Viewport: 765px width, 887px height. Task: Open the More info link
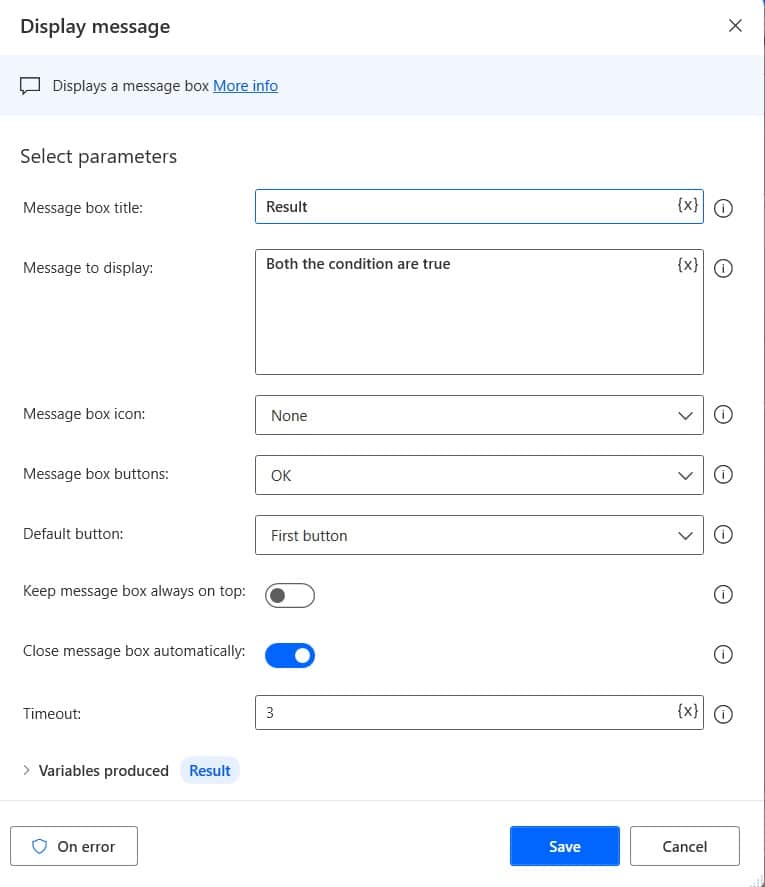[246, 86]
